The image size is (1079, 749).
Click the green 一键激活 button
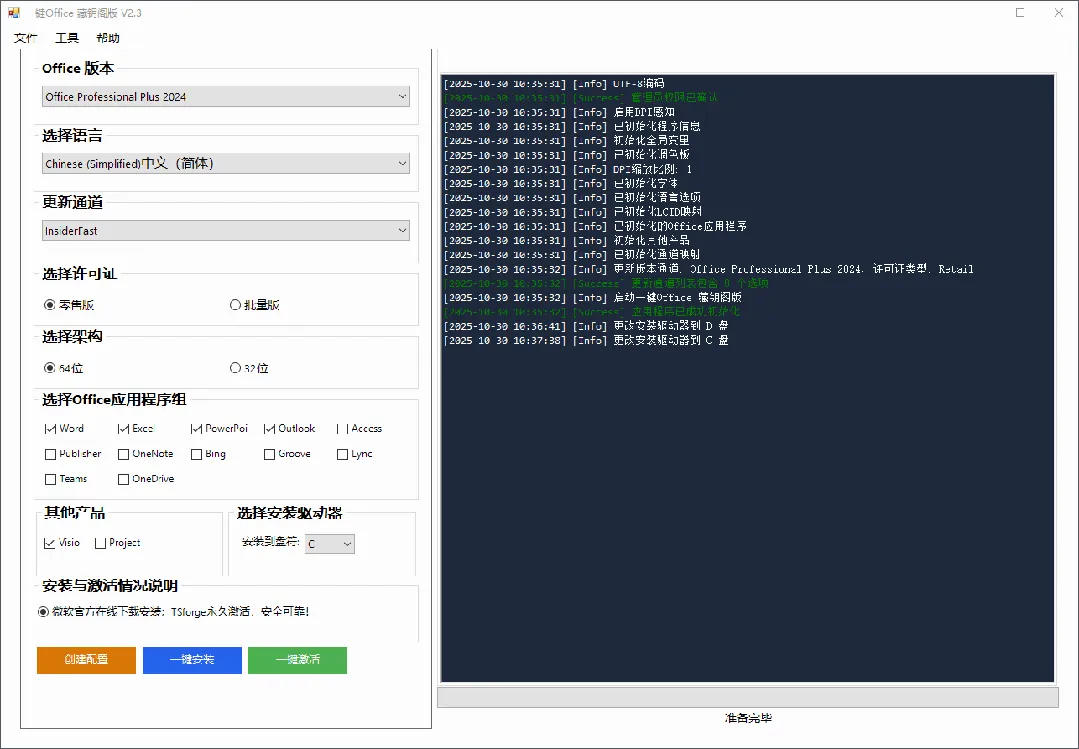tap(297, 660)
